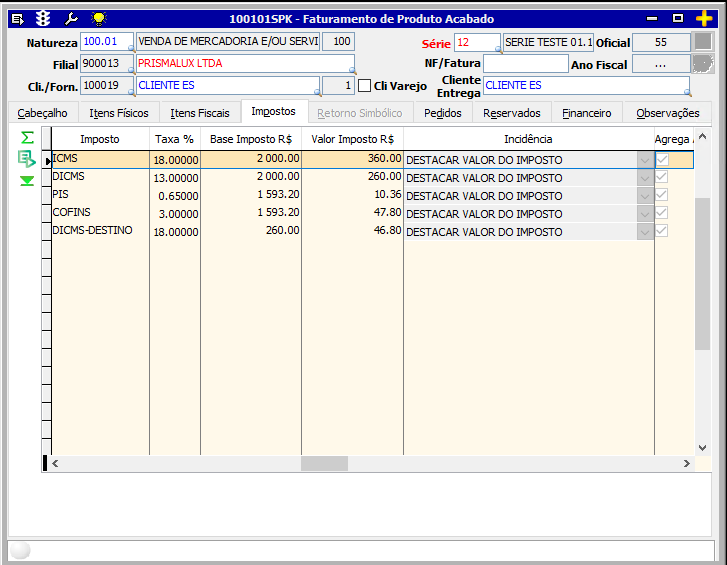Open Incidência dropdown for COFINS row
Viewport: 727px width, 565px height.
coord(645,214)
